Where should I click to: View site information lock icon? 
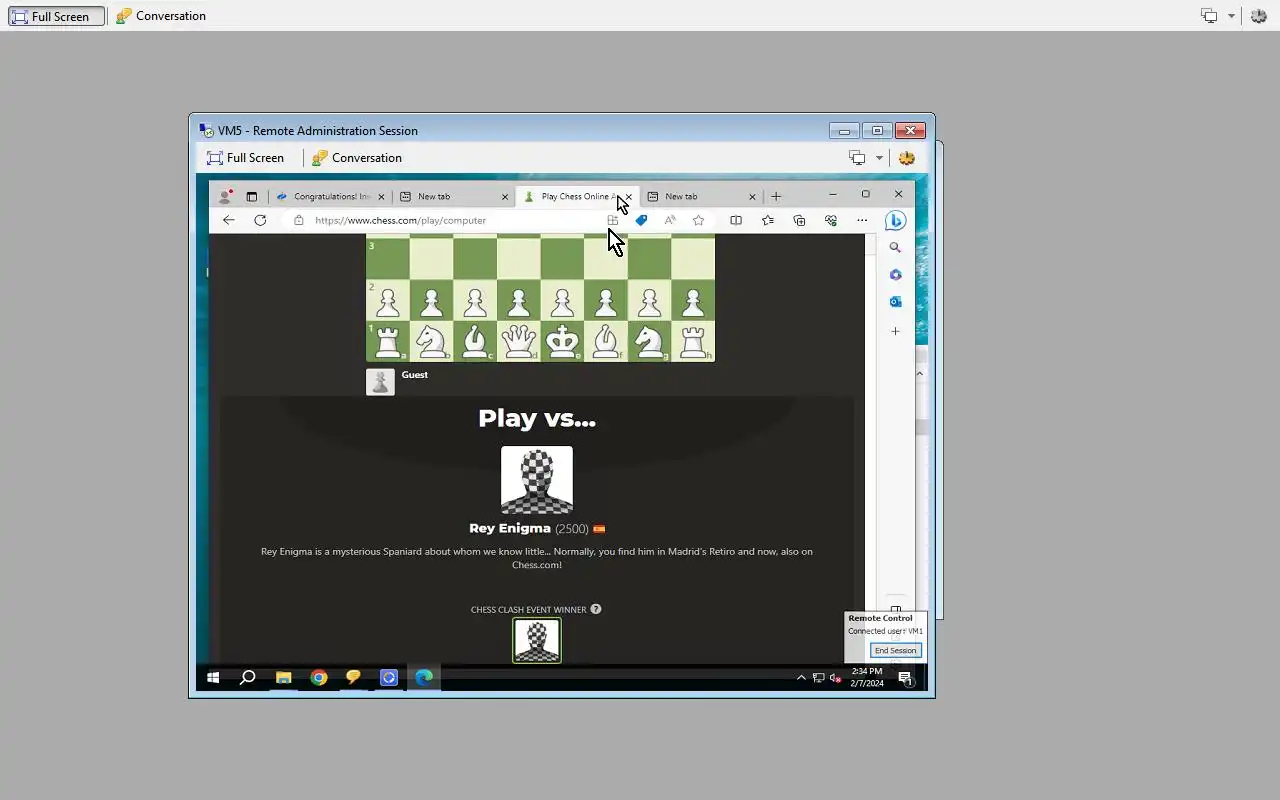click(298, 220)
